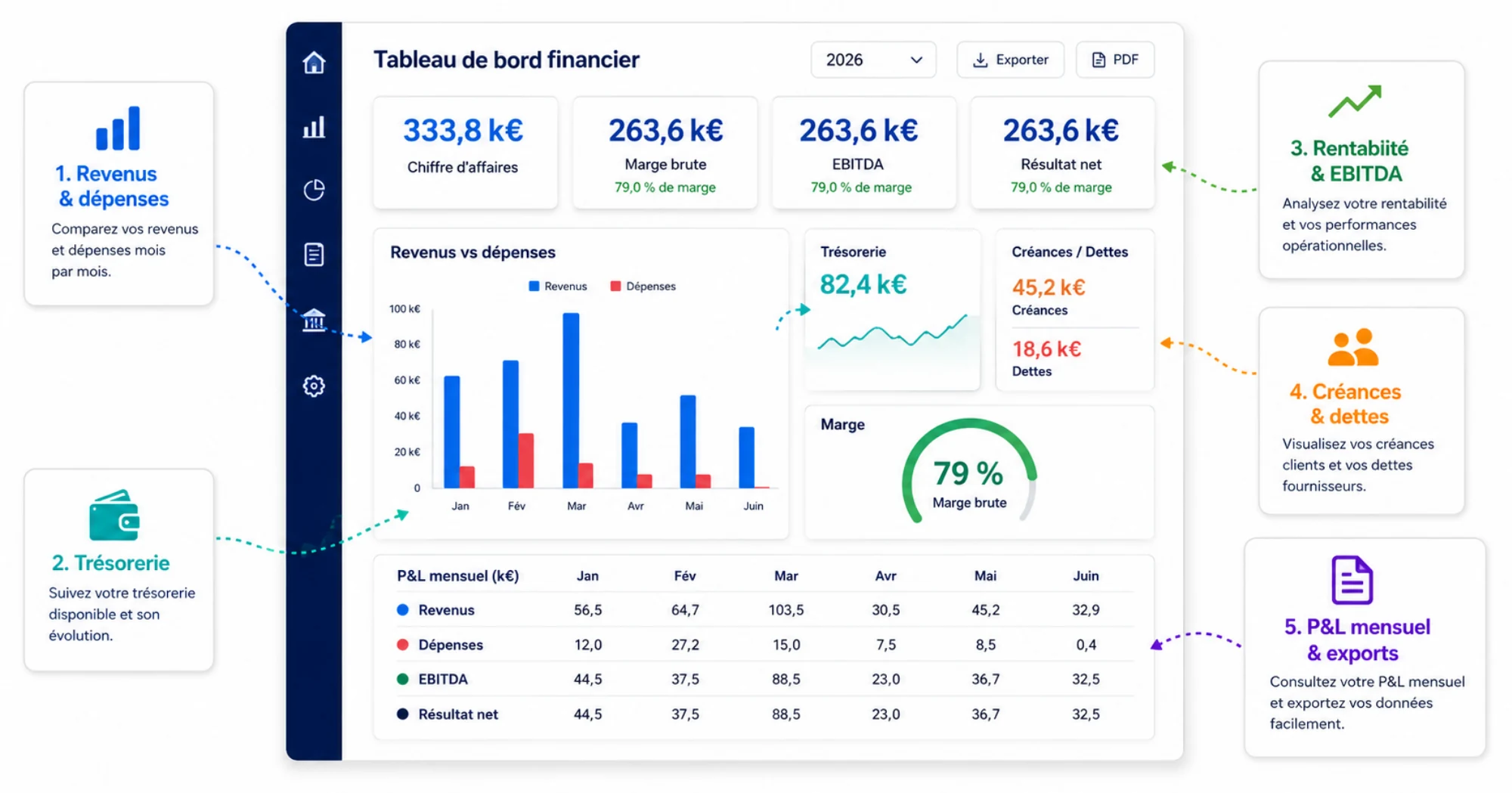Viewport: 1512px width, 793px height.
Task: Click the teal wallet icon on Trésorerie card
Action: click(114, 515)
